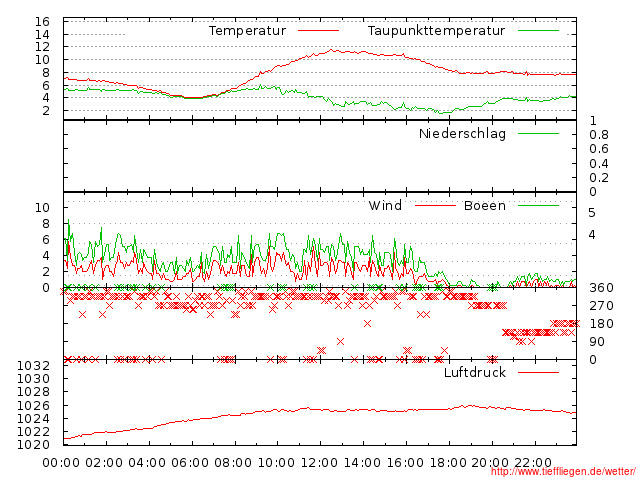The image size is (640, 480).
Task: Click the green Boeen legend line
Action: pos(538,205)
